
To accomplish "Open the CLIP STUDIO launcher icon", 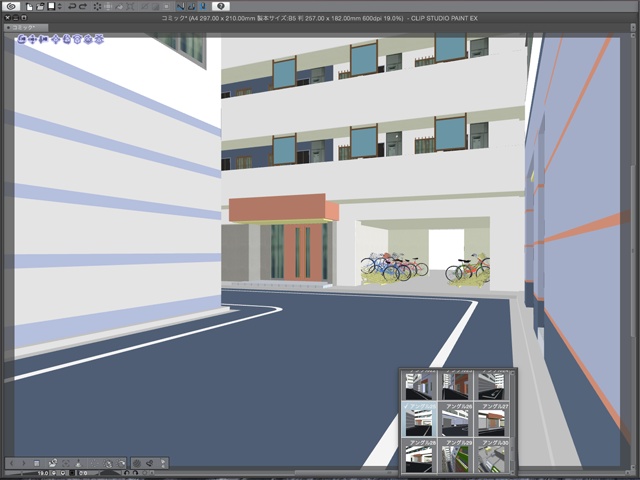I will coord(11,6).
